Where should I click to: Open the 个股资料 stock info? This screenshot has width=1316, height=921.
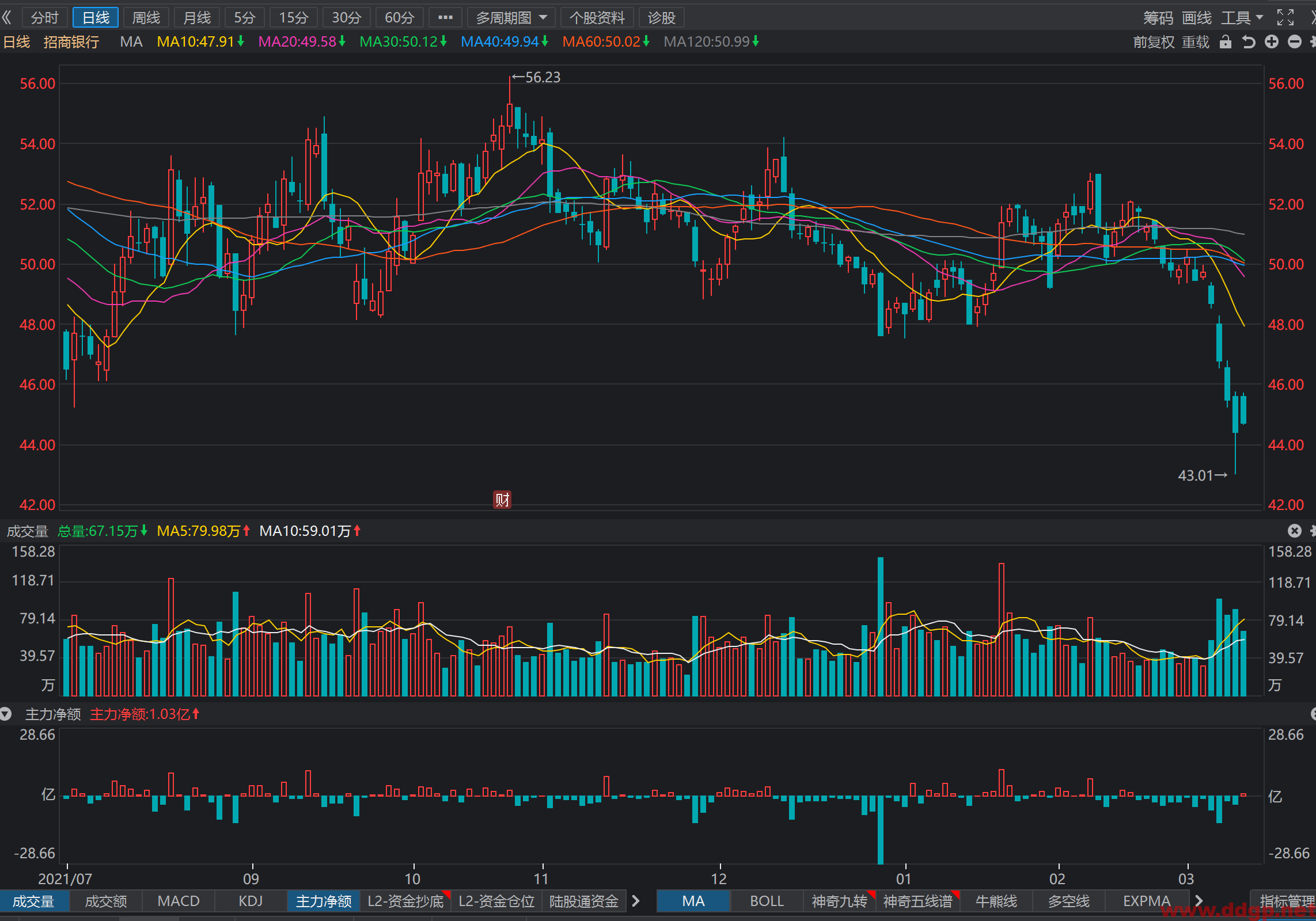(x=597, y=18)
